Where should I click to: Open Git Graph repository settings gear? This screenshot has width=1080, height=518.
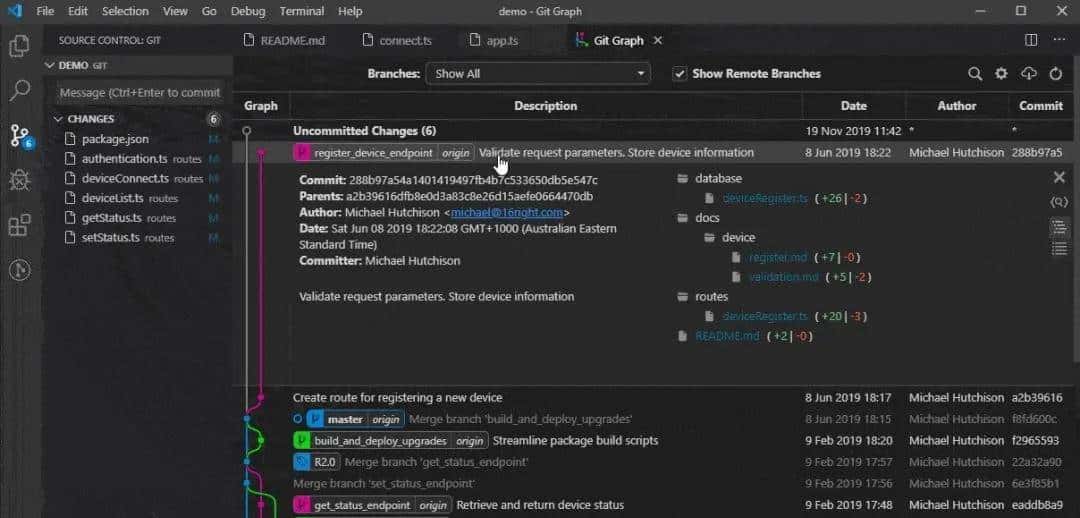1001,74
